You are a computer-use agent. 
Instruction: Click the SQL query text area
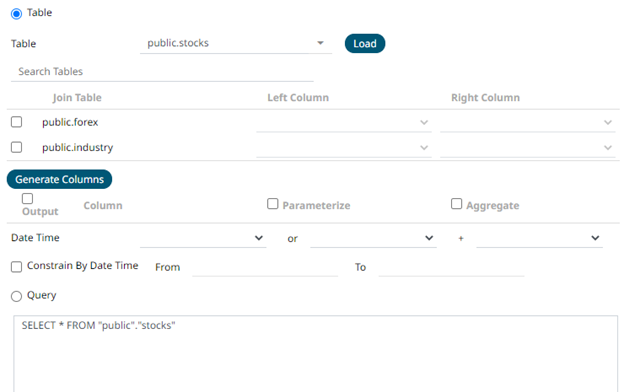[x=316, y=354]
